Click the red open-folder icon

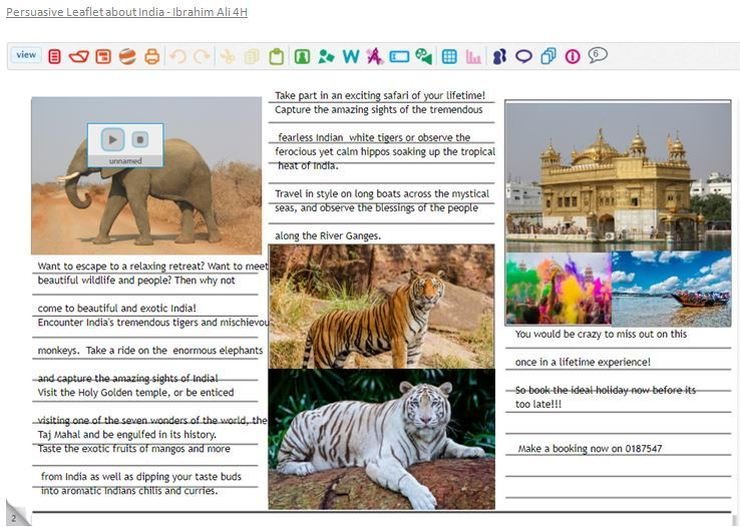[x=78, y=57]
